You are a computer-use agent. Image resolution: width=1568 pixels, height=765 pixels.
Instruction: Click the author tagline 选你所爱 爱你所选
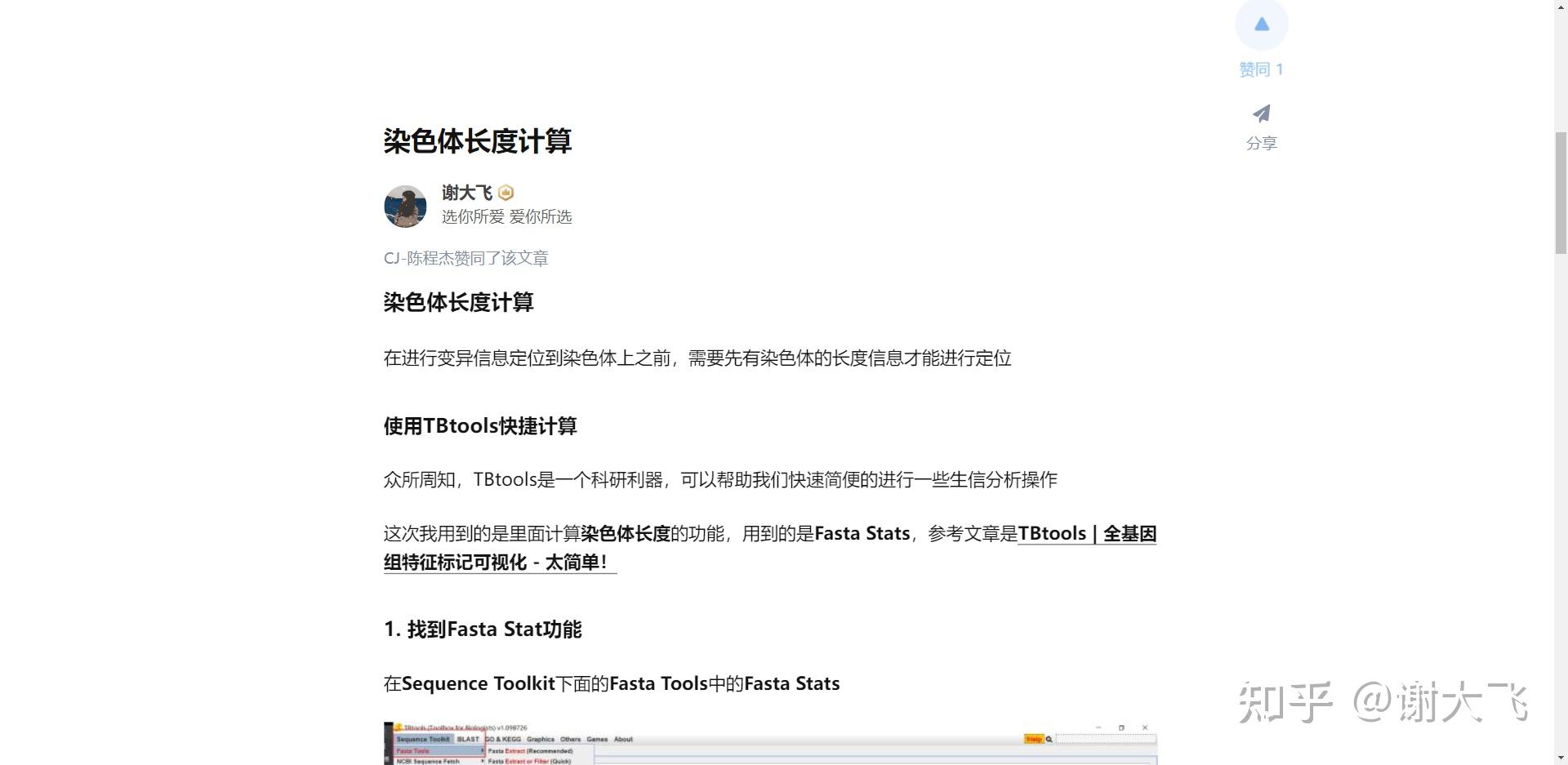tap(507, 216)
